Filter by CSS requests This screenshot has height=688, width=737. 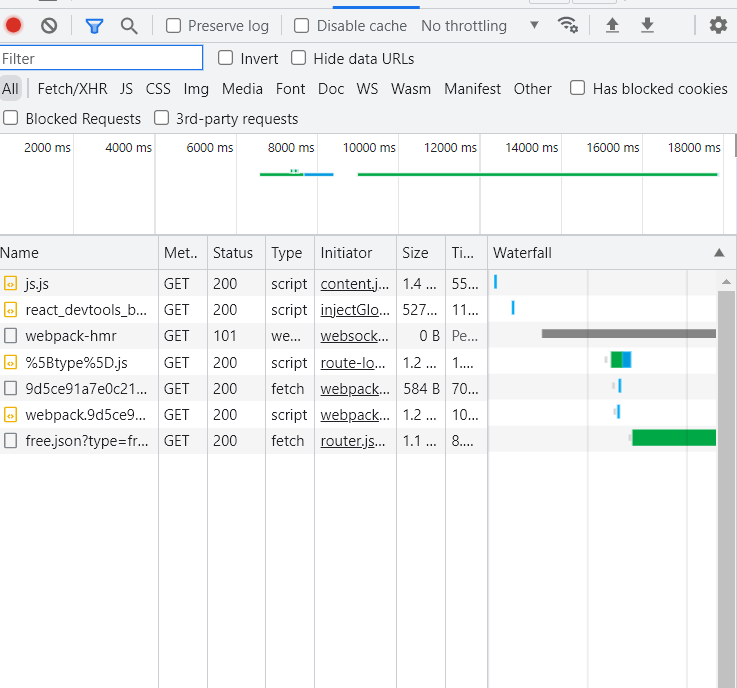[x=158, y=89]
